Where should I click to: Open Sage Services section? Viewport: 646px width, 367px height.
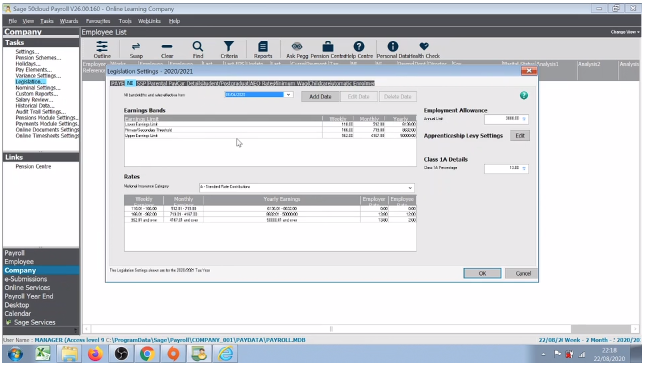click(x=35, y=322)
